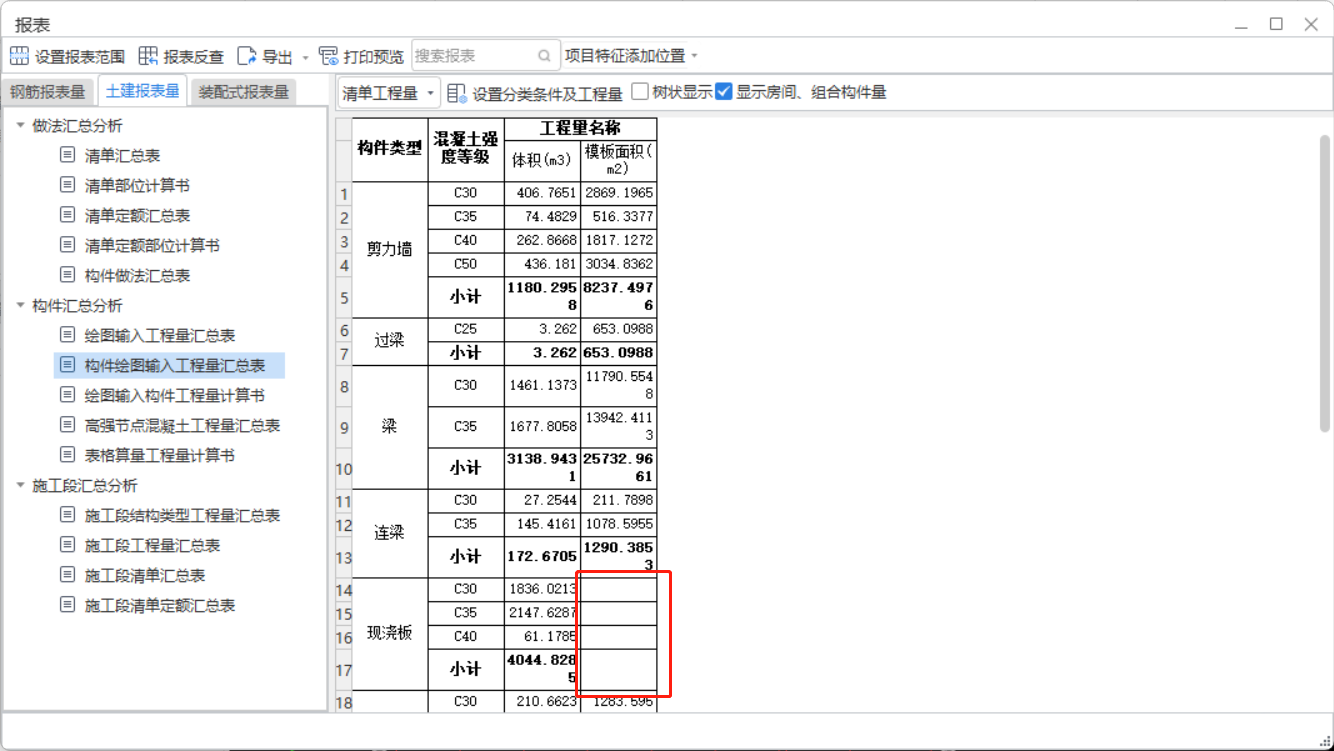This screenshot has height=751, width=1334.
Task: Maximize the 报表 window
Action: 1276,24
